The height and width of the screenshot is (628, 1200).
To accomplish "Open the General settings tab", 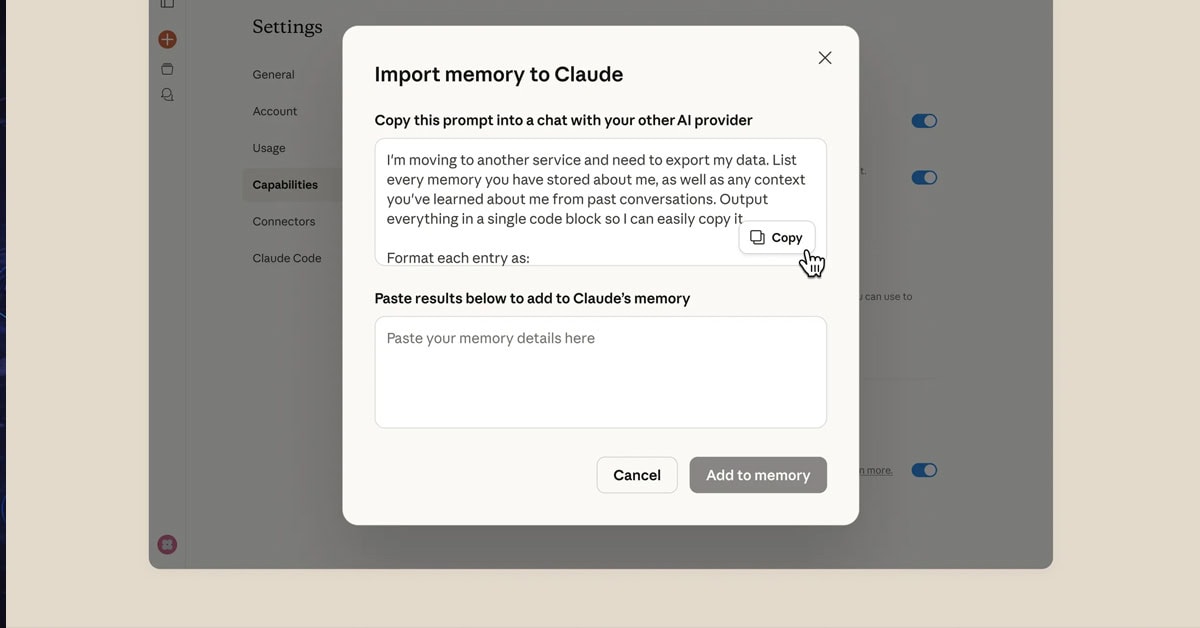I will tap(273, 75).
